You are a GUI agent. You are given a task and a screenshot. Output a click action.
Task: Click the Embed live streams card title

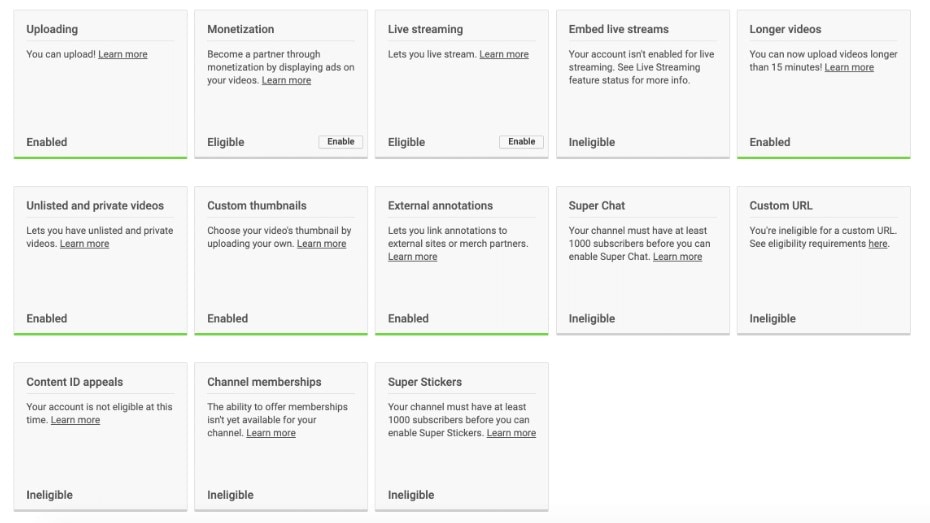tap(618, 29)
